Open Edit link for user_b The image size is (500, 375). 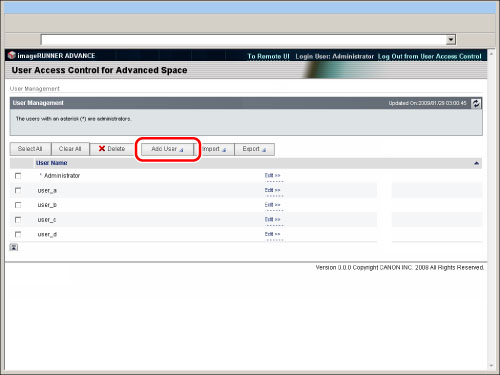(x=272, y=205)
